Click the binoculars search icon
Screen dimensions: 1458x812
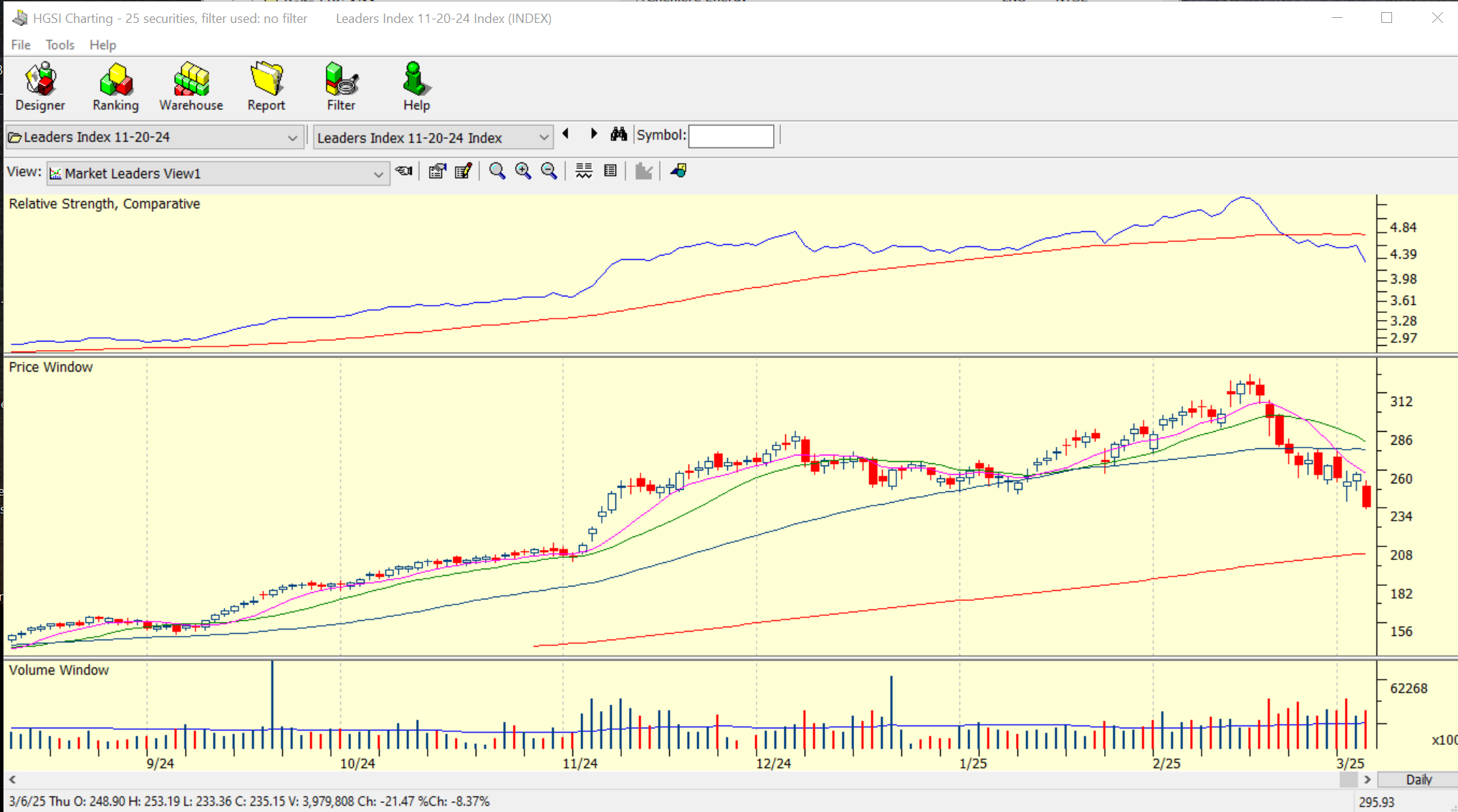pos(619,134)
